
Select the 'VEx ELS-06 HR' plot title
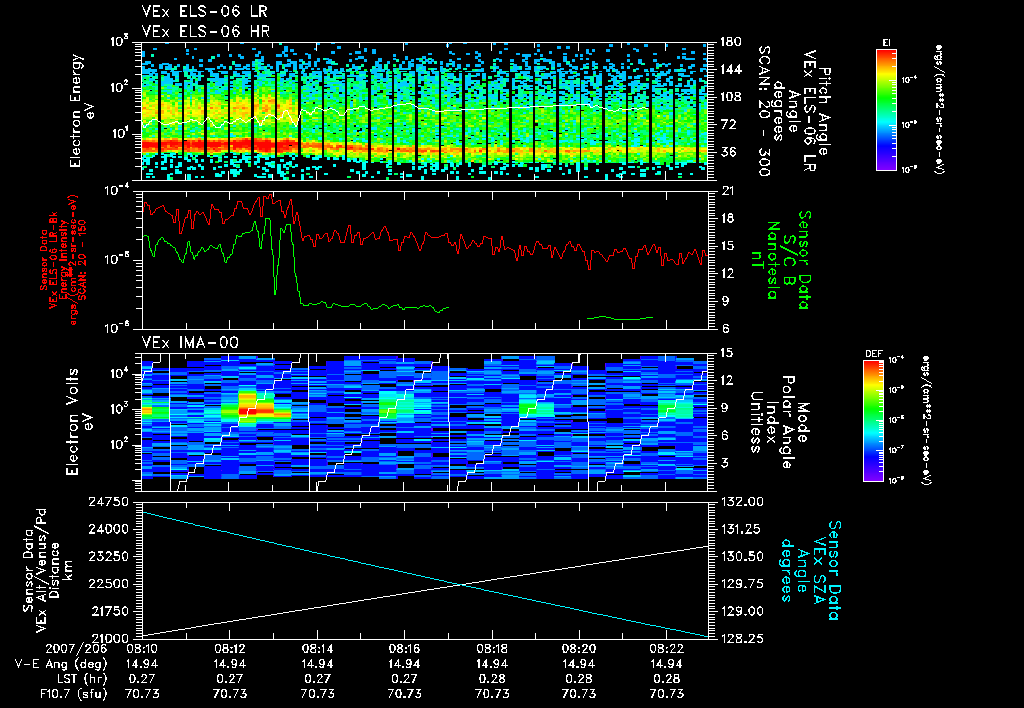pyautogui.click(x=205, y=31)
